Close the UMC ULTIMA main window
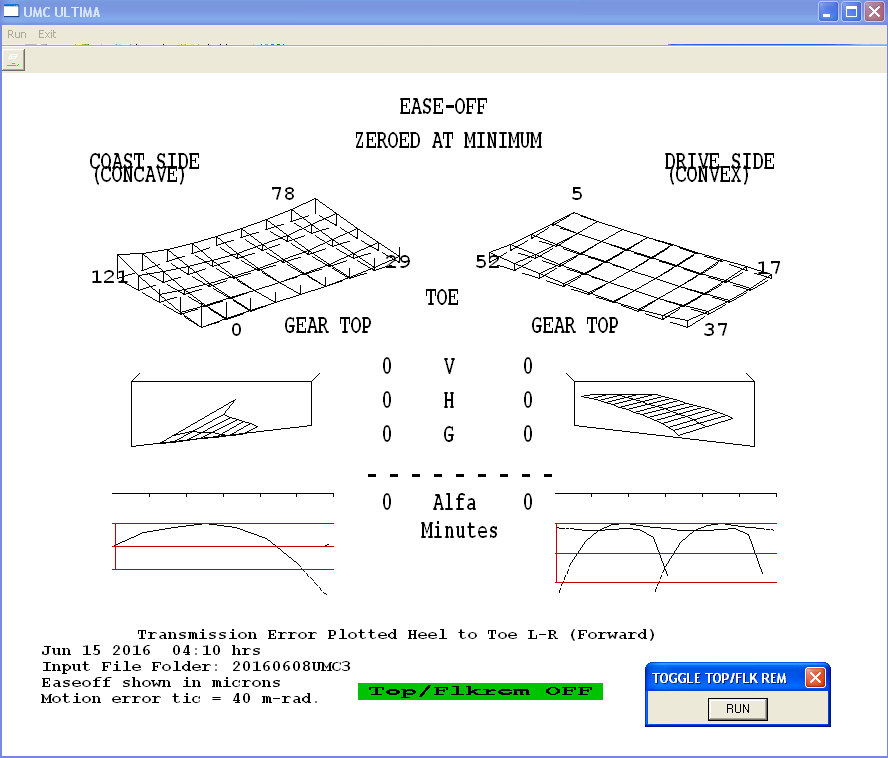 coord(874,12)
